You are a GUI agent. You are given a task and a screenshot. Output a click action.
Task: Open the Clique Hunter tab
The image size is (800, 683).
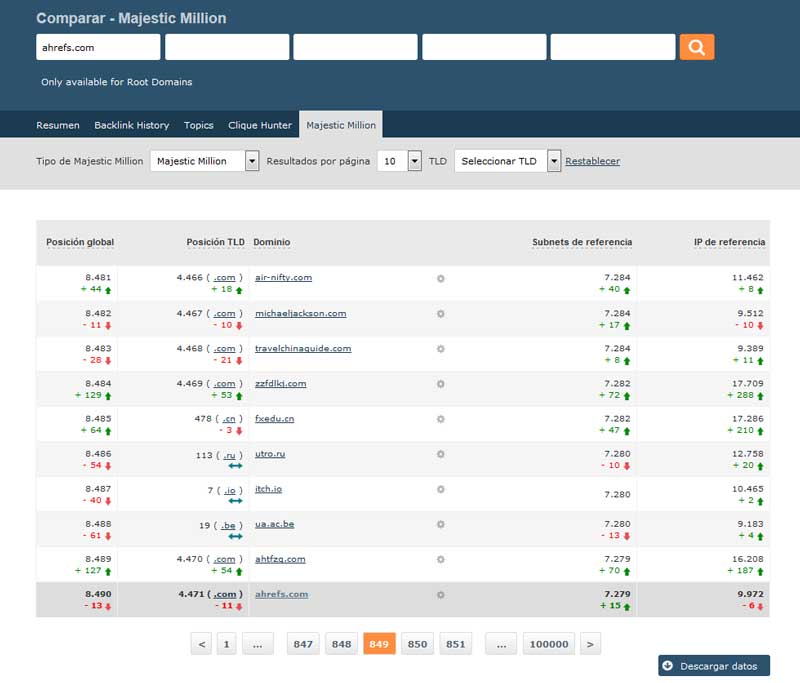[x=260, y=125]
